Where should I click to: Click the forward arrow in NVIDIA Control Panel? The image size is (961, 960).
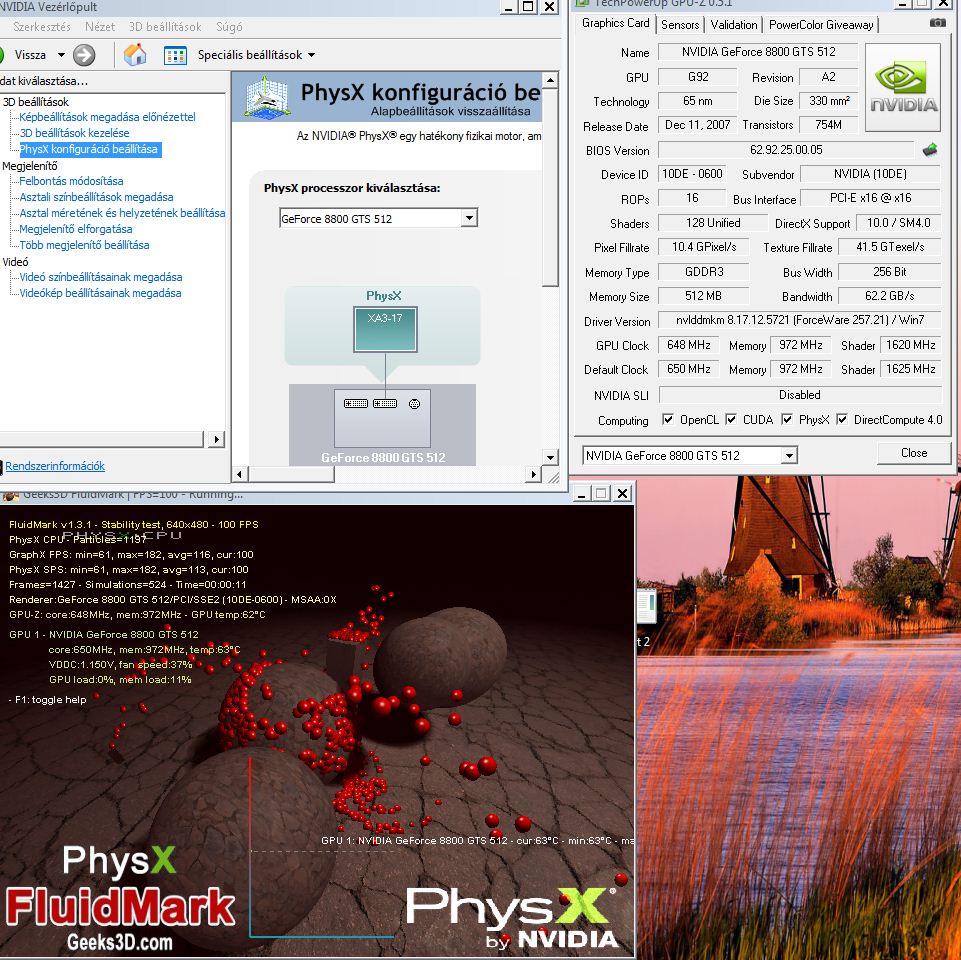click(84, 55)
